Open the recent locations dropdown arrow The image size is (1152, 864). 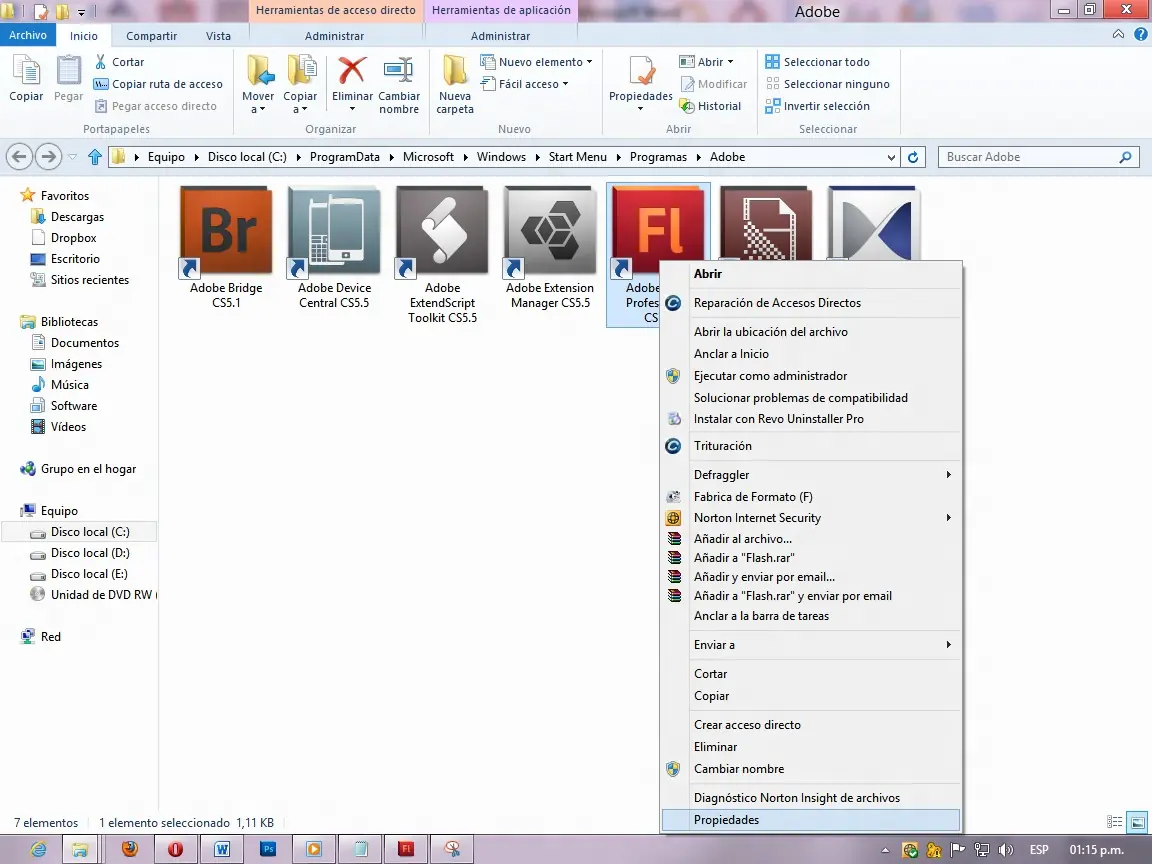click(72, 157)
